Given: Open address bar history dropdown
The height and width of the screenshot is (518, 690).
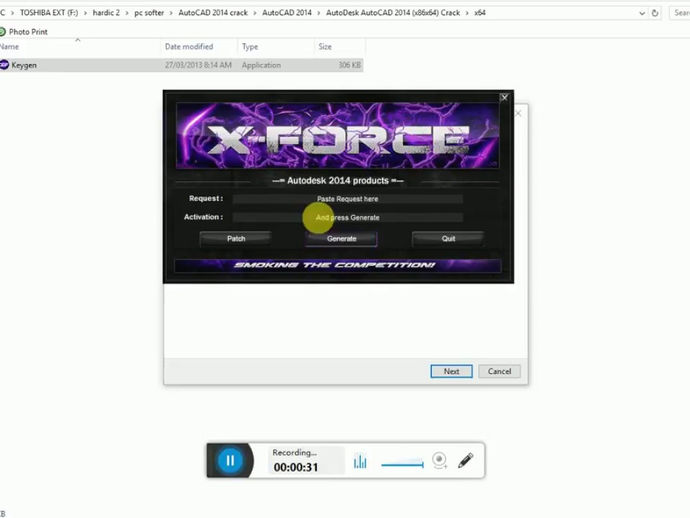Looking at the screenshot, I should [x=642, y=13].
